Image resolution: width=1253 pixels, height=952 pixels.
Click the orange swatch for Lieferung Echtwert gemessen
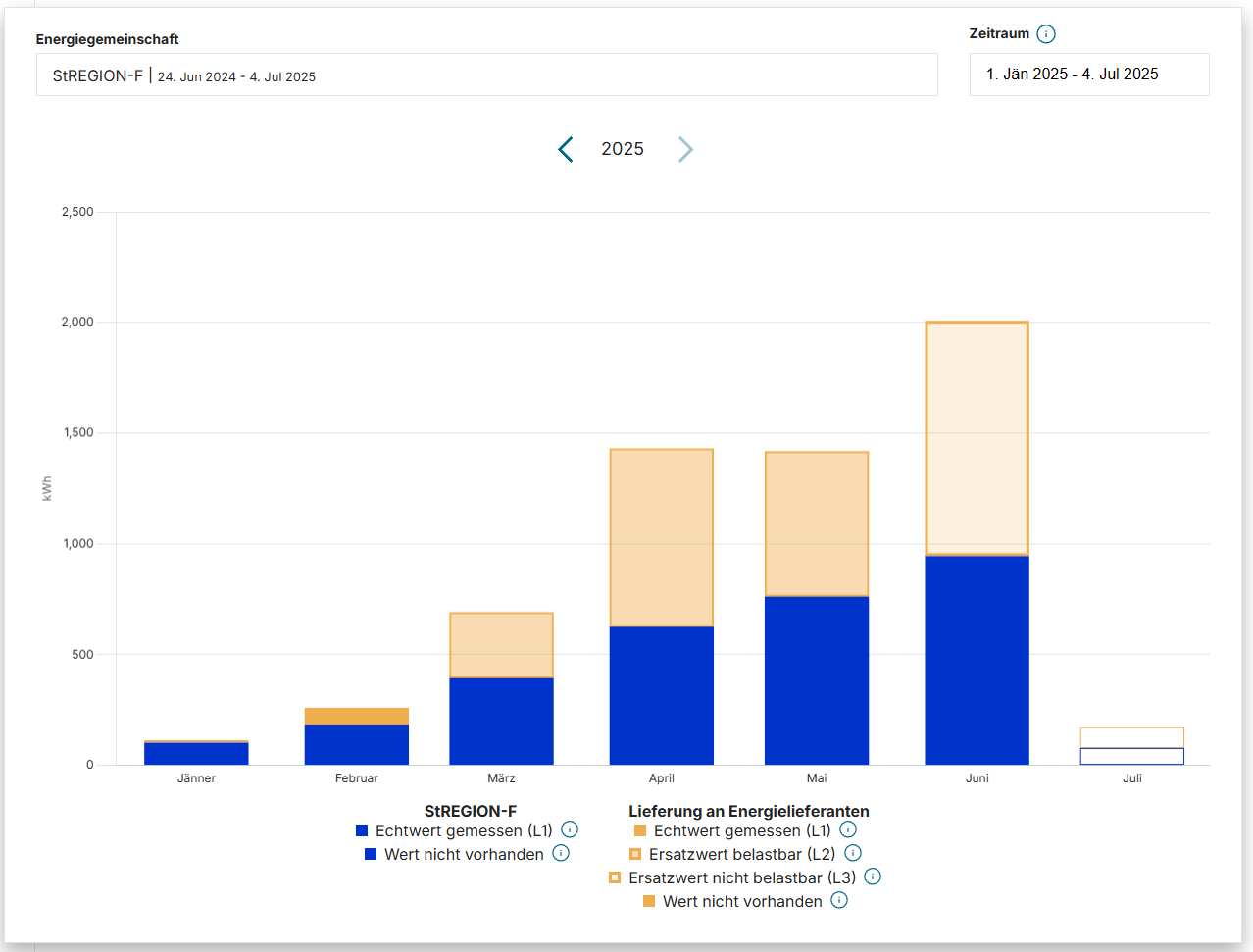click(640, 830)
